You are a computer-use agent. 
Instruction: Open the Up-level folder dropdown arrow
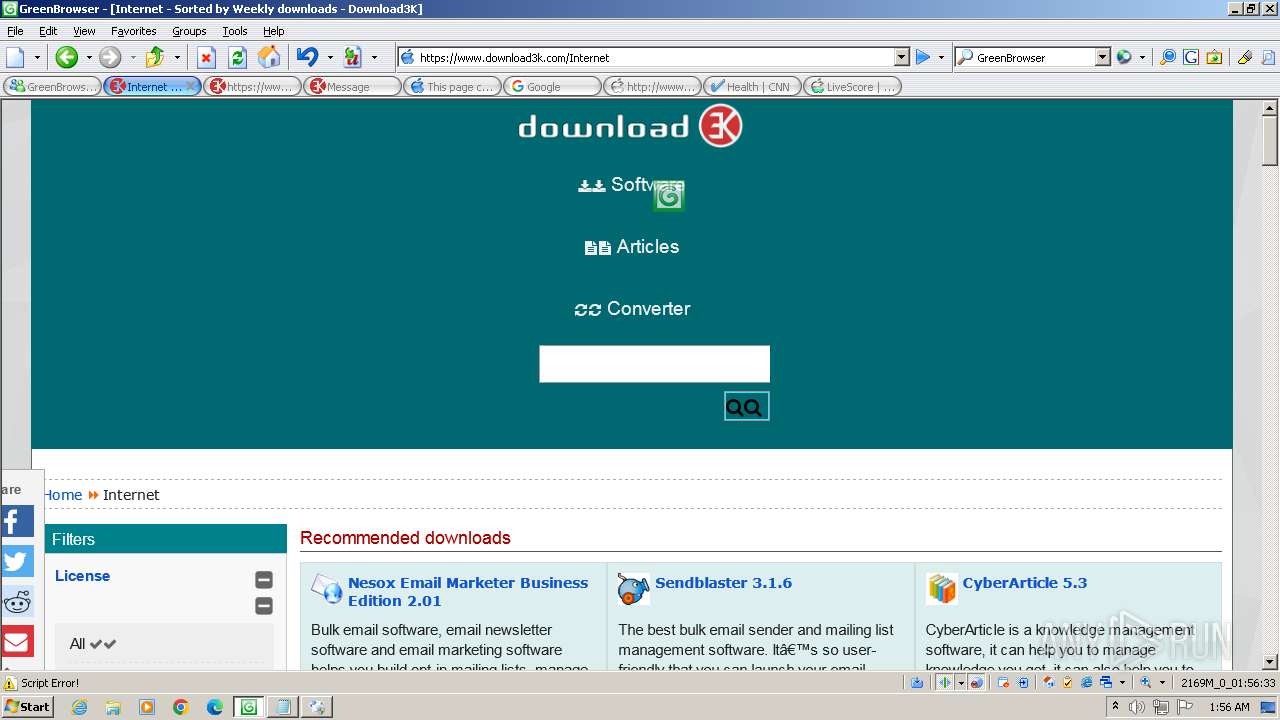pyautogui.click(x=177, y=57)
